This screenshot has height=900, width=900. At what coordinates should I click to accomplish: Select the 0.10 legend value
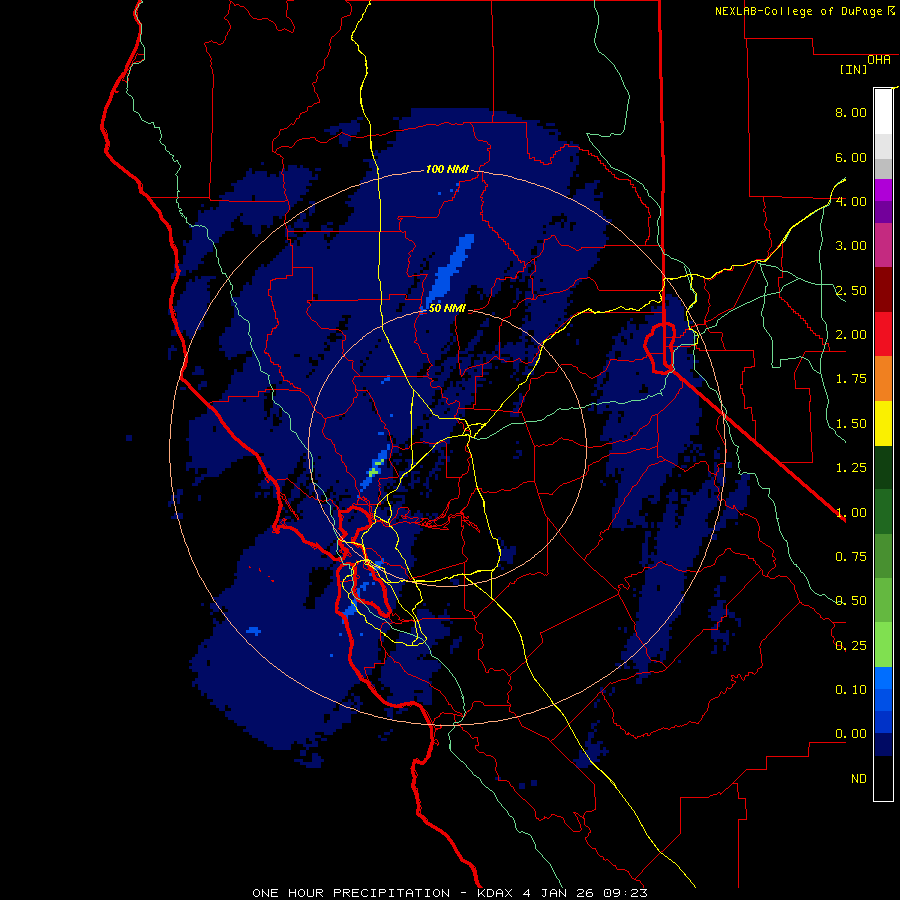[851, 690]
